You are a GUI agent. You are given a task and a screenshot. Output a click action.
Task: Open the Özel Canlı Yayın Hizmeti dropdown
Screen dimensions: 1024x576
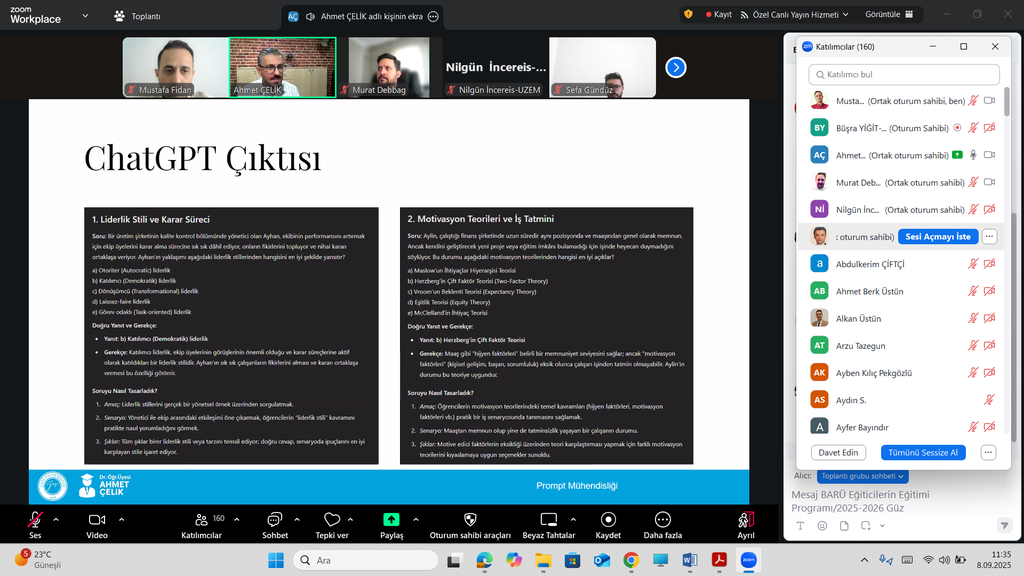(794, 14)
